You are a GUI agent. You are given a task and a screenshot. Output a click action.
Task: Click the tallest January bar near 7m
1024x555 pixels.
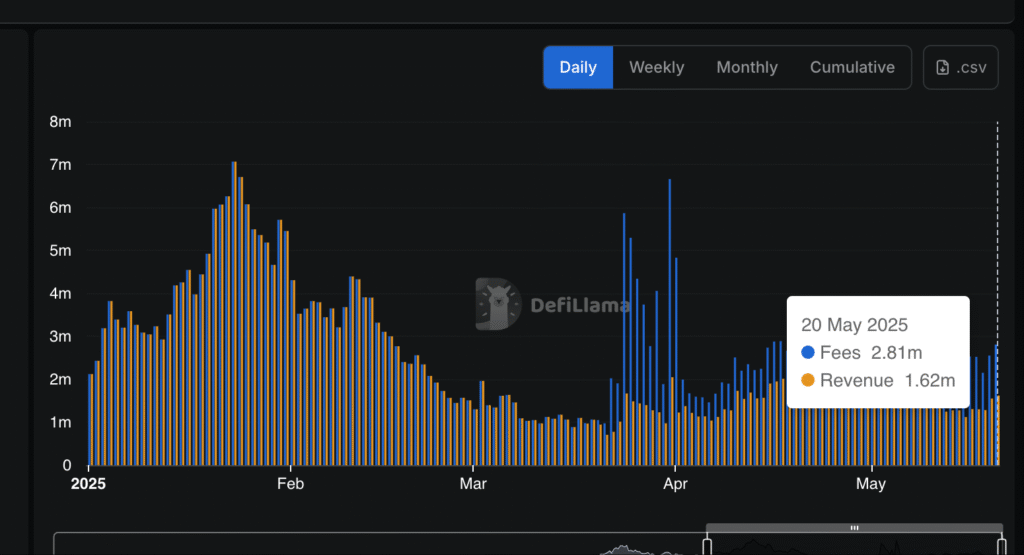234,313
